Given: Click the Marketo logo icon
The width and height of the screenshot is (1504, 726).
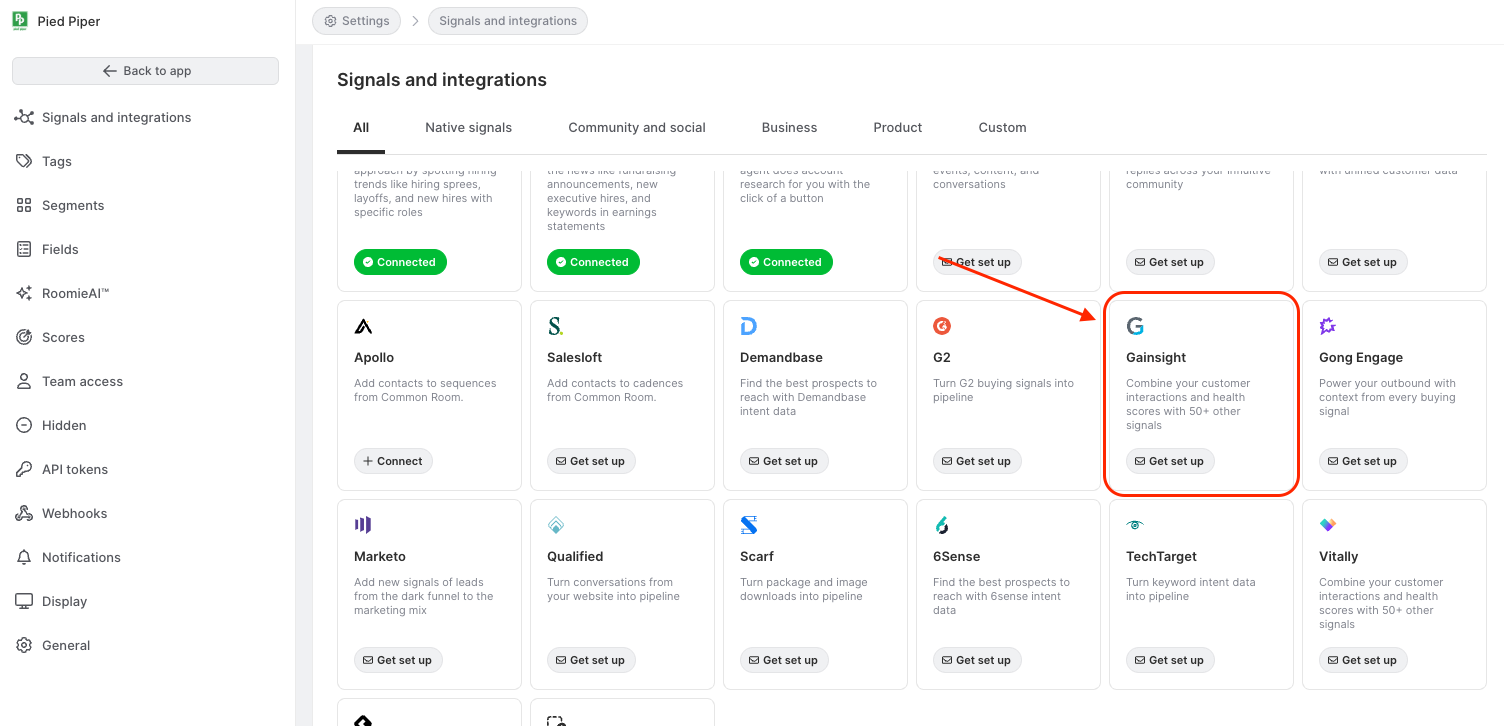Looking at the screenshot, I should (x=363, y=525).
